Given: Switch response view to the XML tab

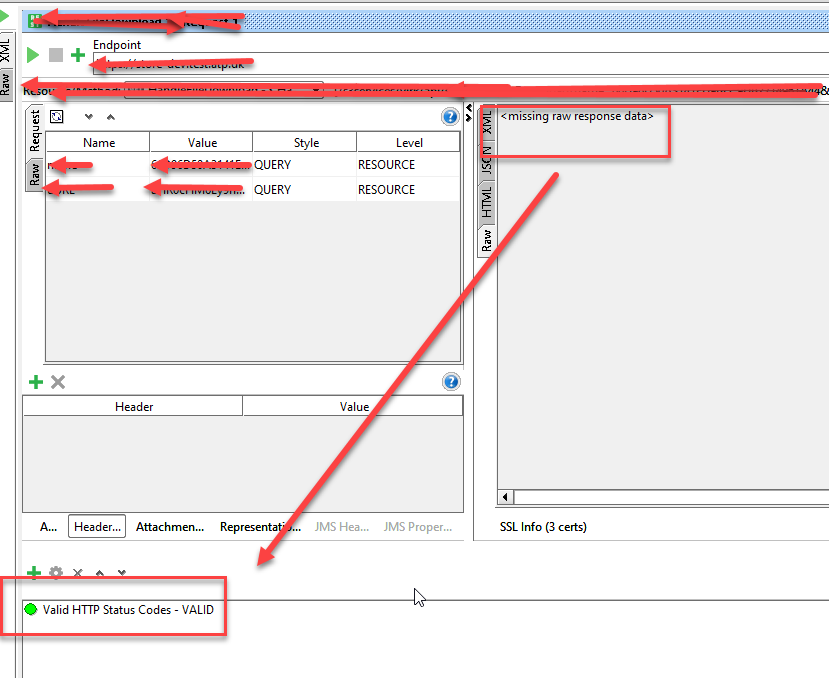Looking at the screenshot, I should 487,122.
